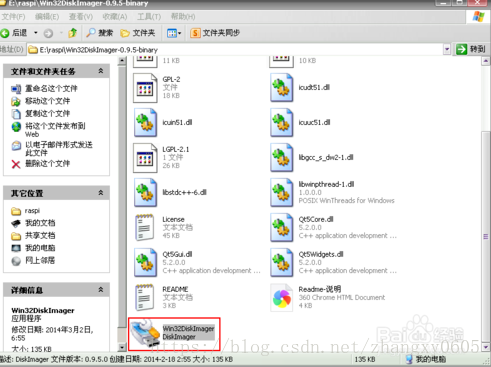
Task: Open the 搜索 search pane
Action: pos(100,33)
